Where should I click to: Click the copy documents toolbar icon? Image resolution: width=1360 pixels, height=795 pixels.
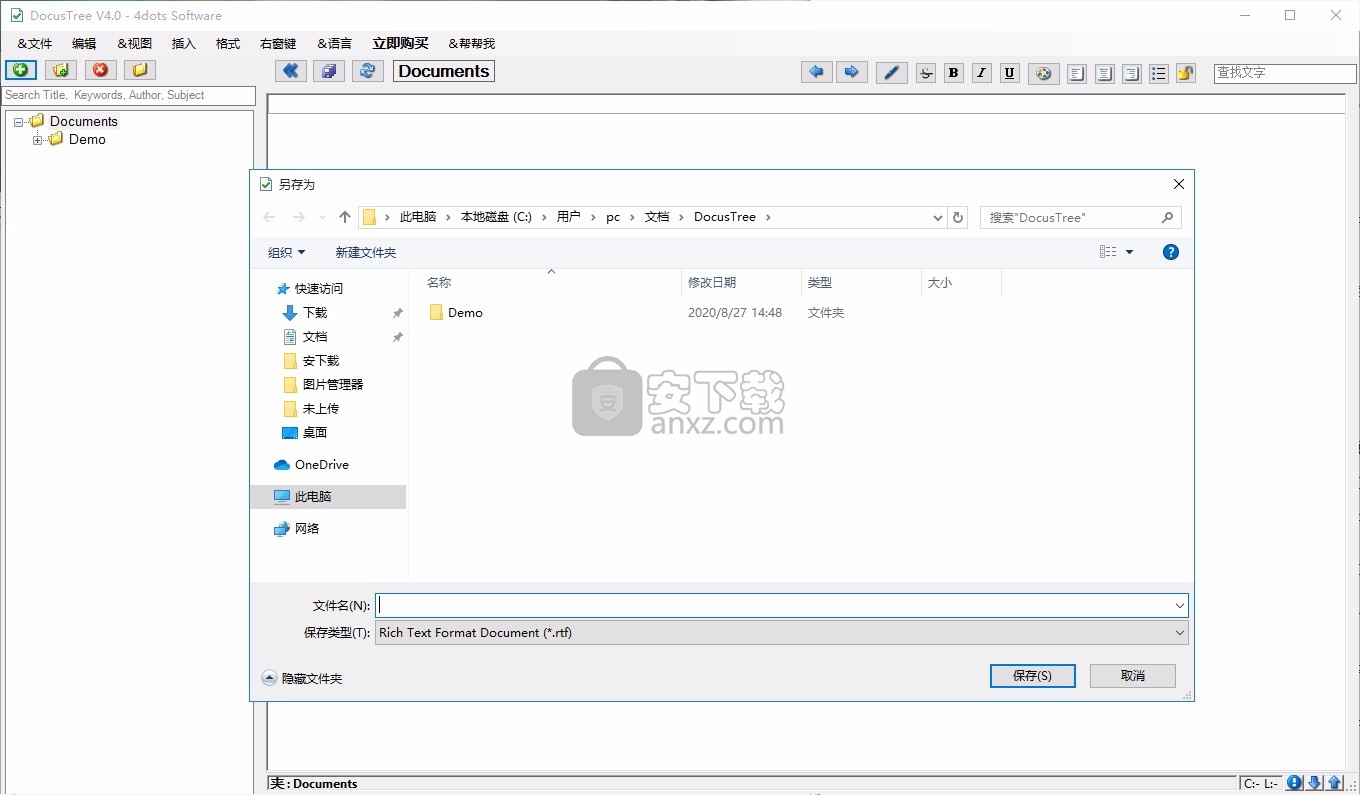pyautogui.click(x=329, y=71)
